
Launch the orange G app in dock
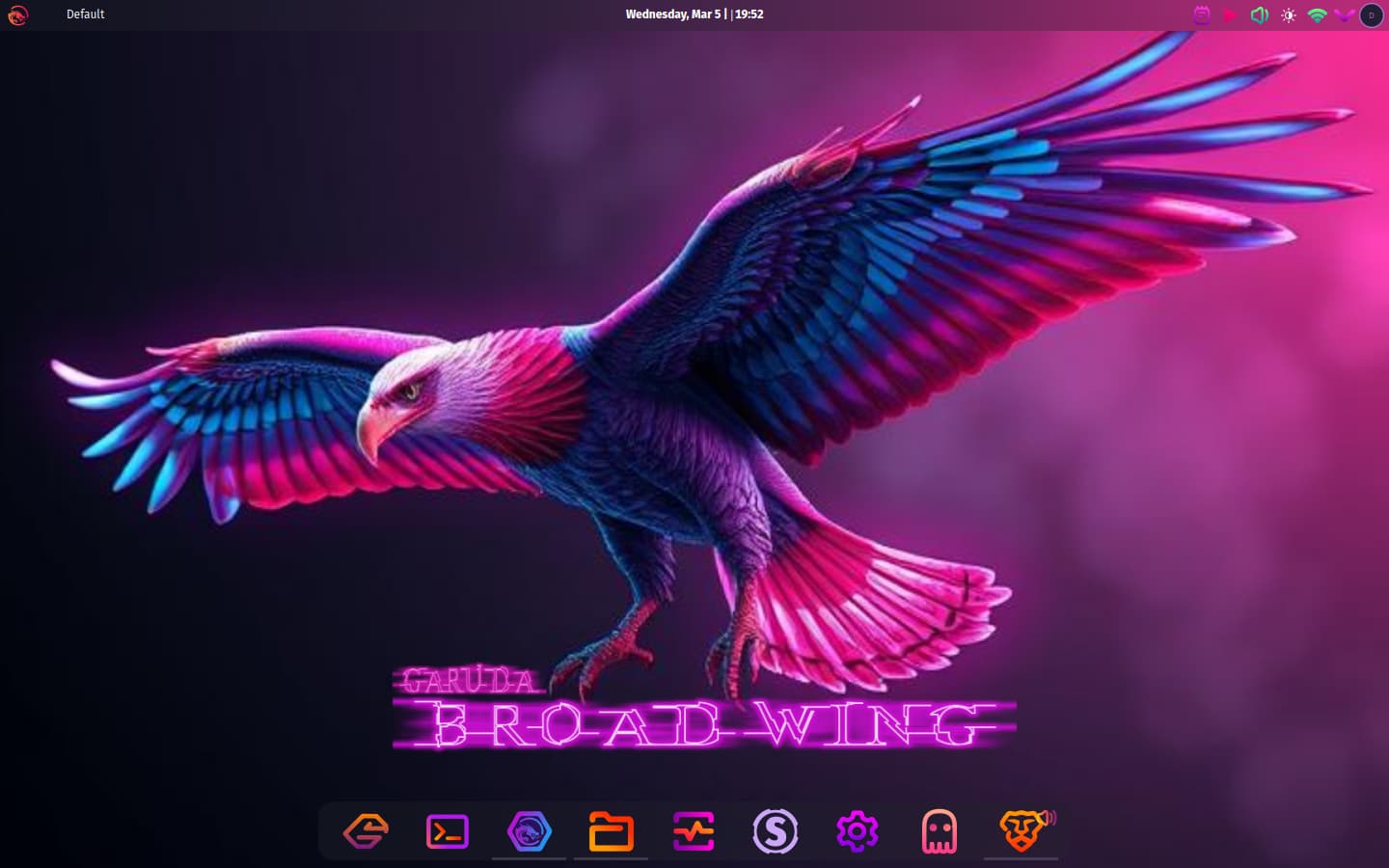(366, 830)
